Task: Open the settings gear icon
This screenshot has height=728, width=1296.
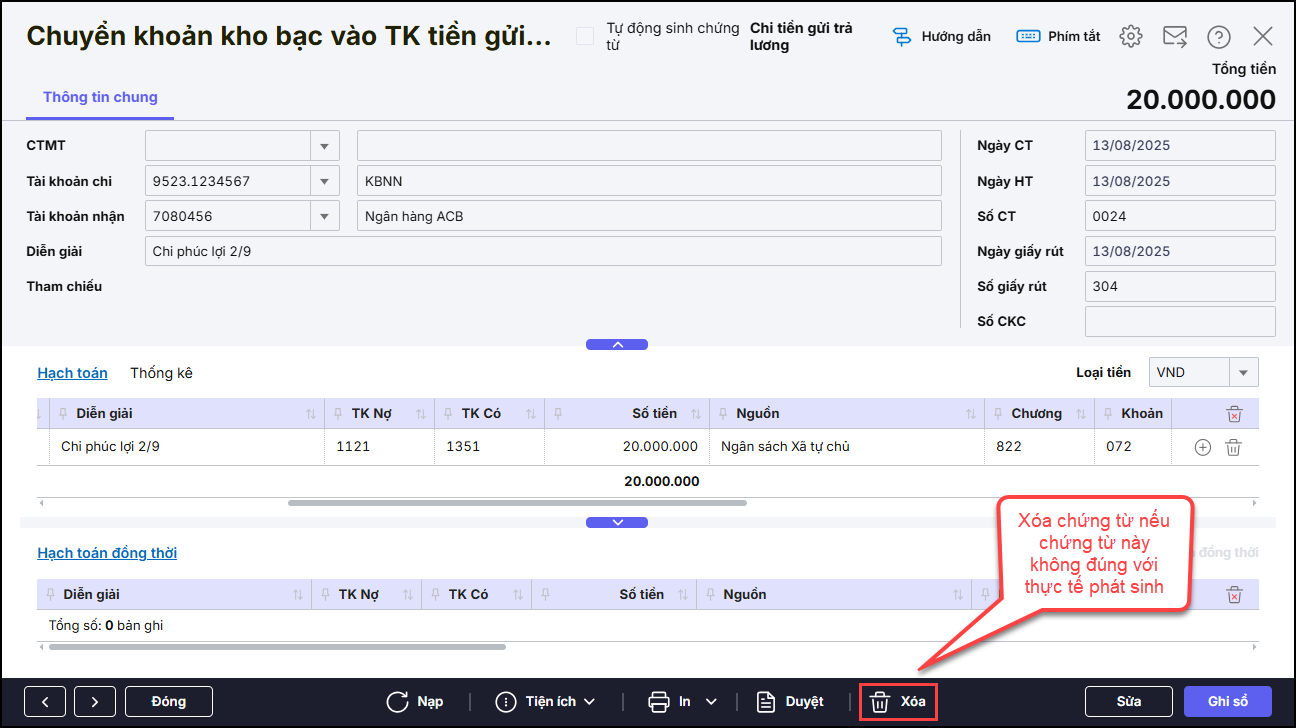Action: [x=1130, y=37]
